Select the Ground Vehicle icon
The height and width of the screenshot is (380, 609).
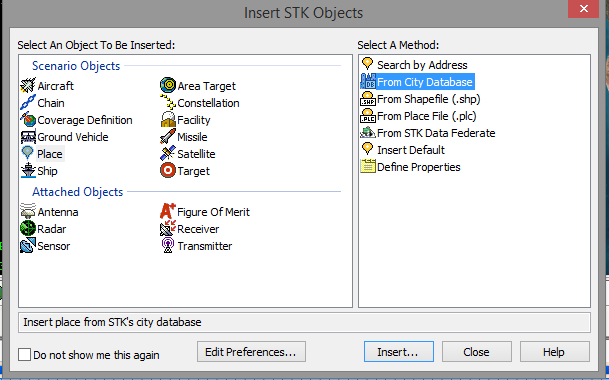(x=28, y=137)
